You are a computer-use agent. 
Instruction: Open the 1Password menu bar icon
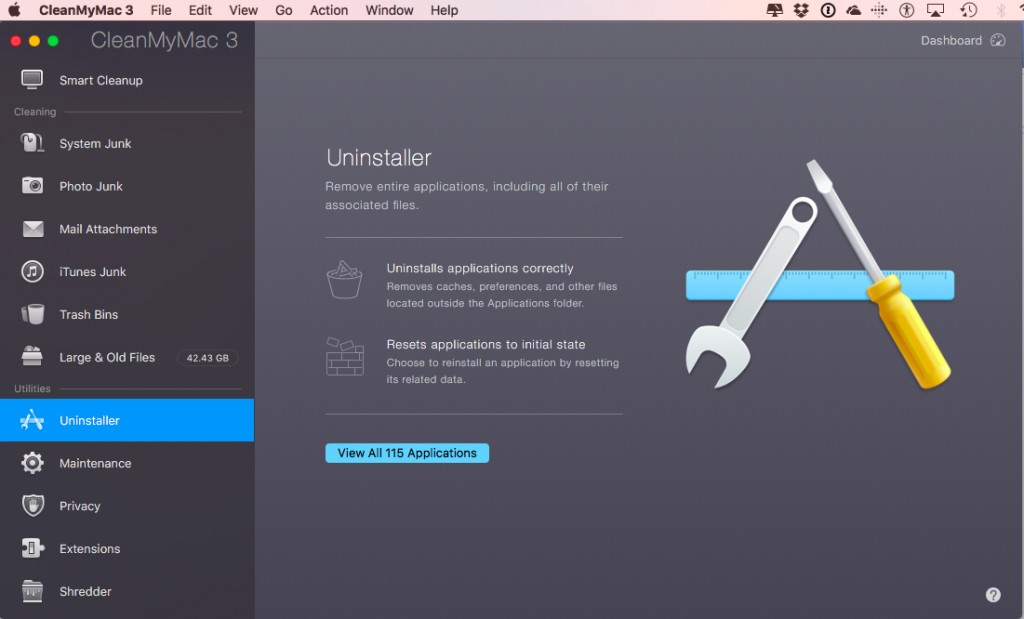(828, 10)
